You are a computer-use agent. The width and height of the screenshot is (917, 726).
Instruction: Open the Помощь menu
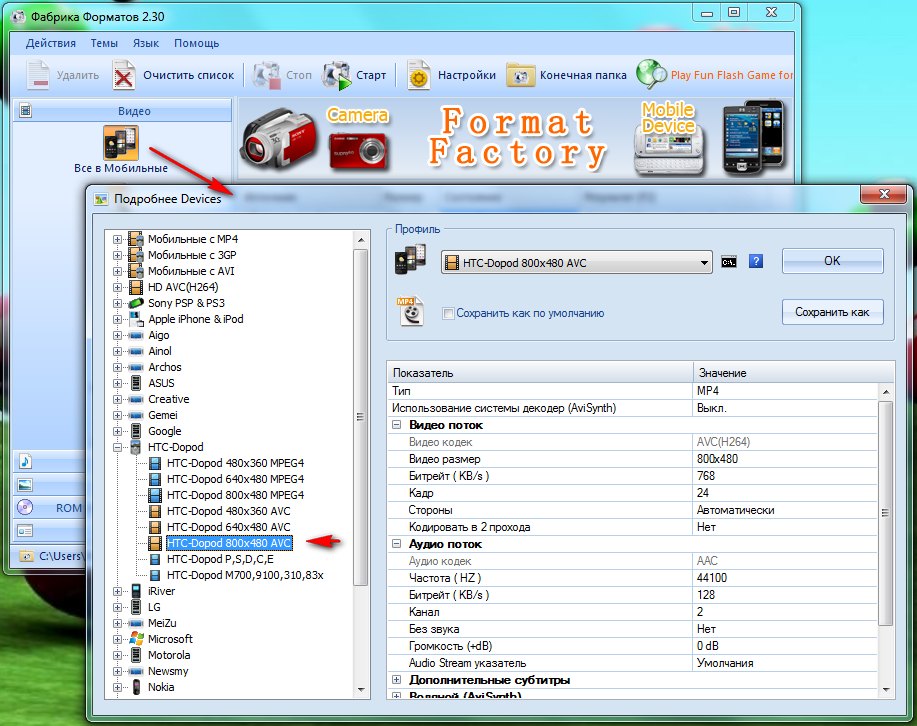[x=196, y=44]
